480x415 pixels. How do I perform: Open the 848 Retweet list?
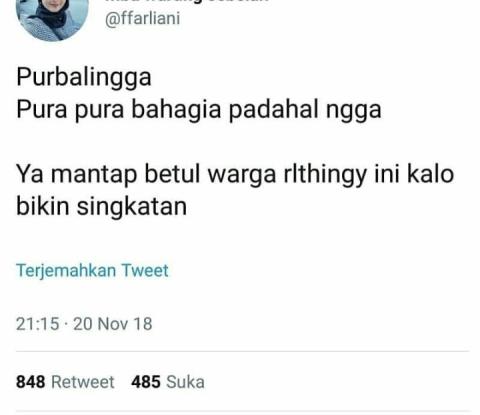pos(65,382)
